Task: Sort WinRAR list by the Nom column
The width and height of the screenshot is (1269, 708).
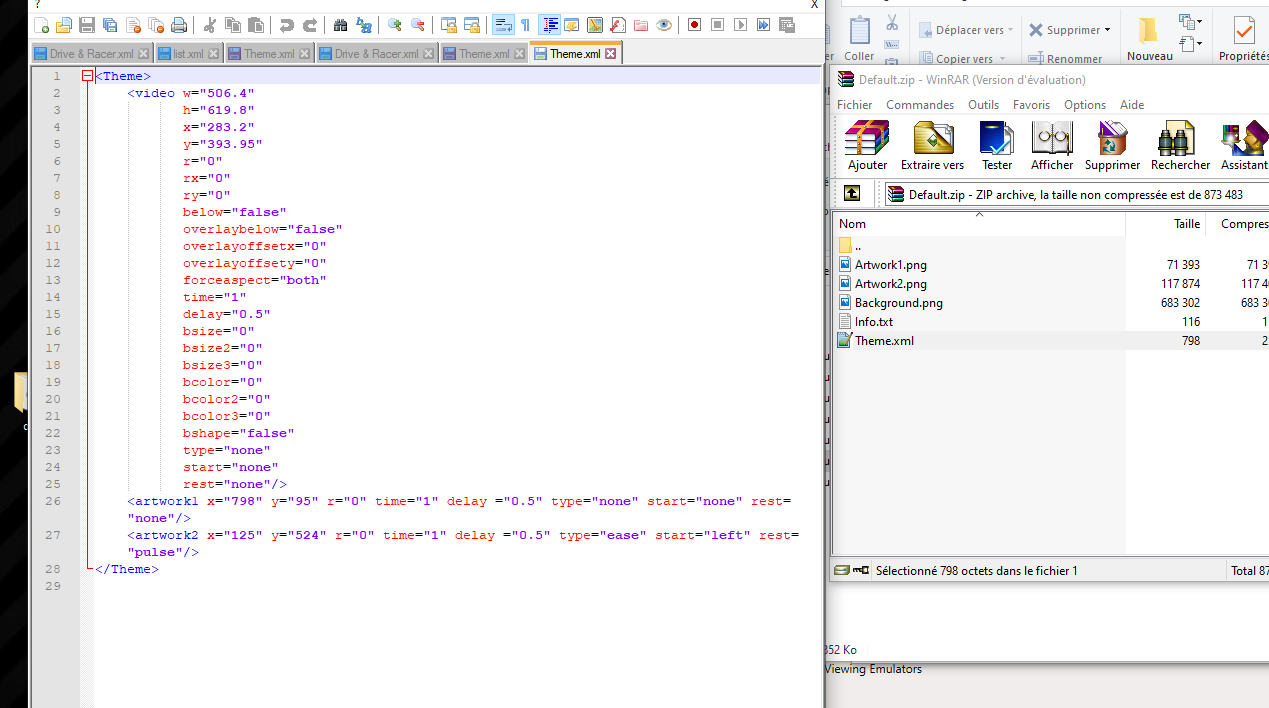Action: [x=978, y=224]
